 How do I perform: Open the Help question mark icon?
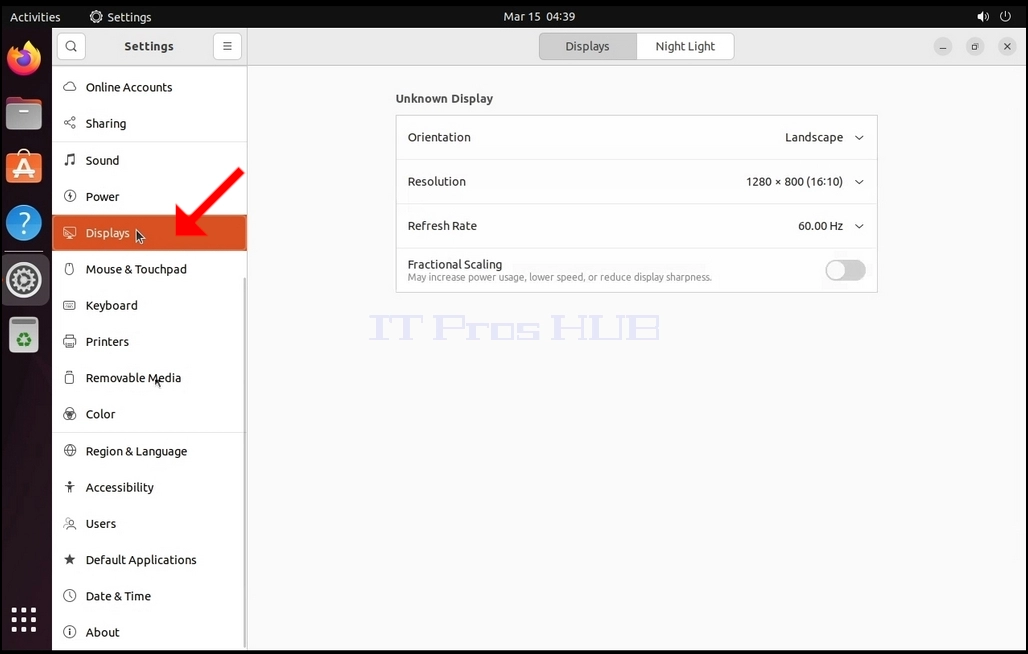coord(24,223)
